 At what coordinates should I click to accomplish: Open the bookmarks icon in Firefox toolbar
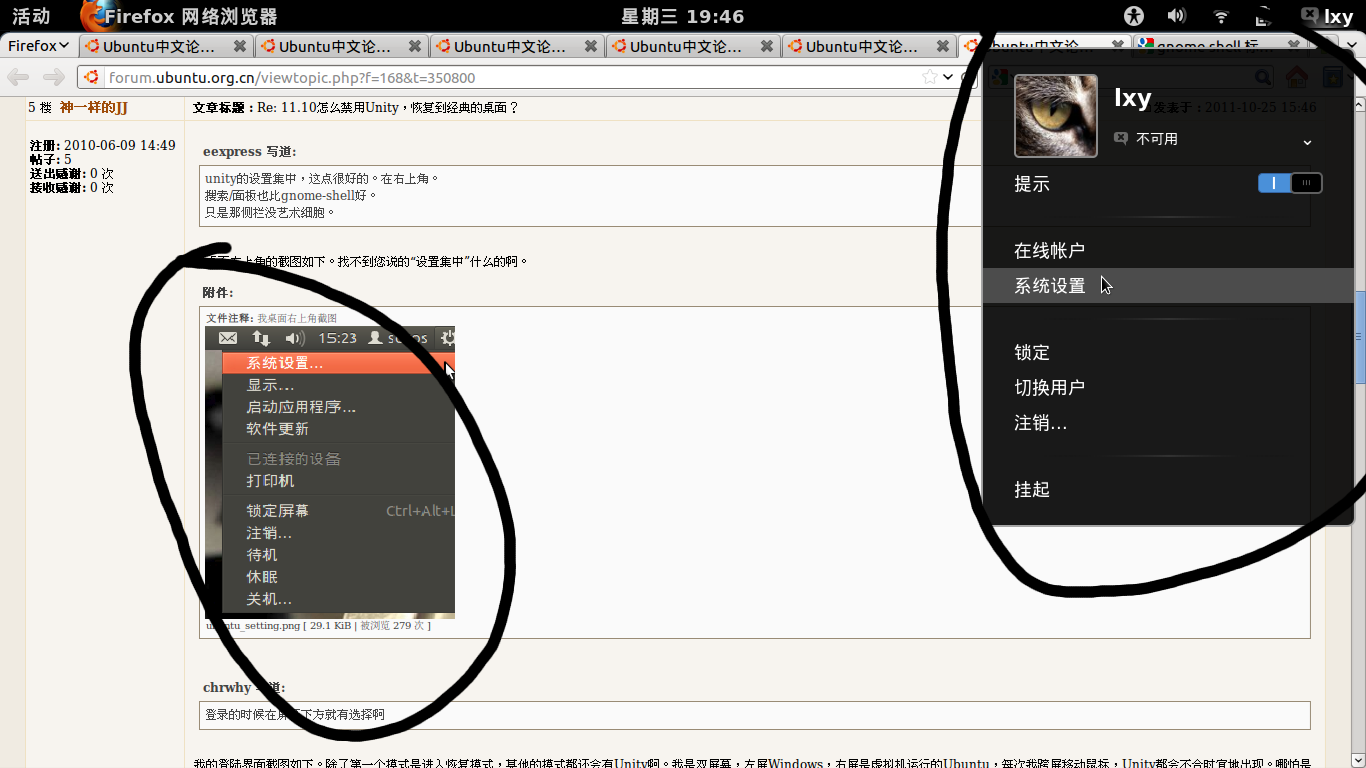(x=1332, y=77)
